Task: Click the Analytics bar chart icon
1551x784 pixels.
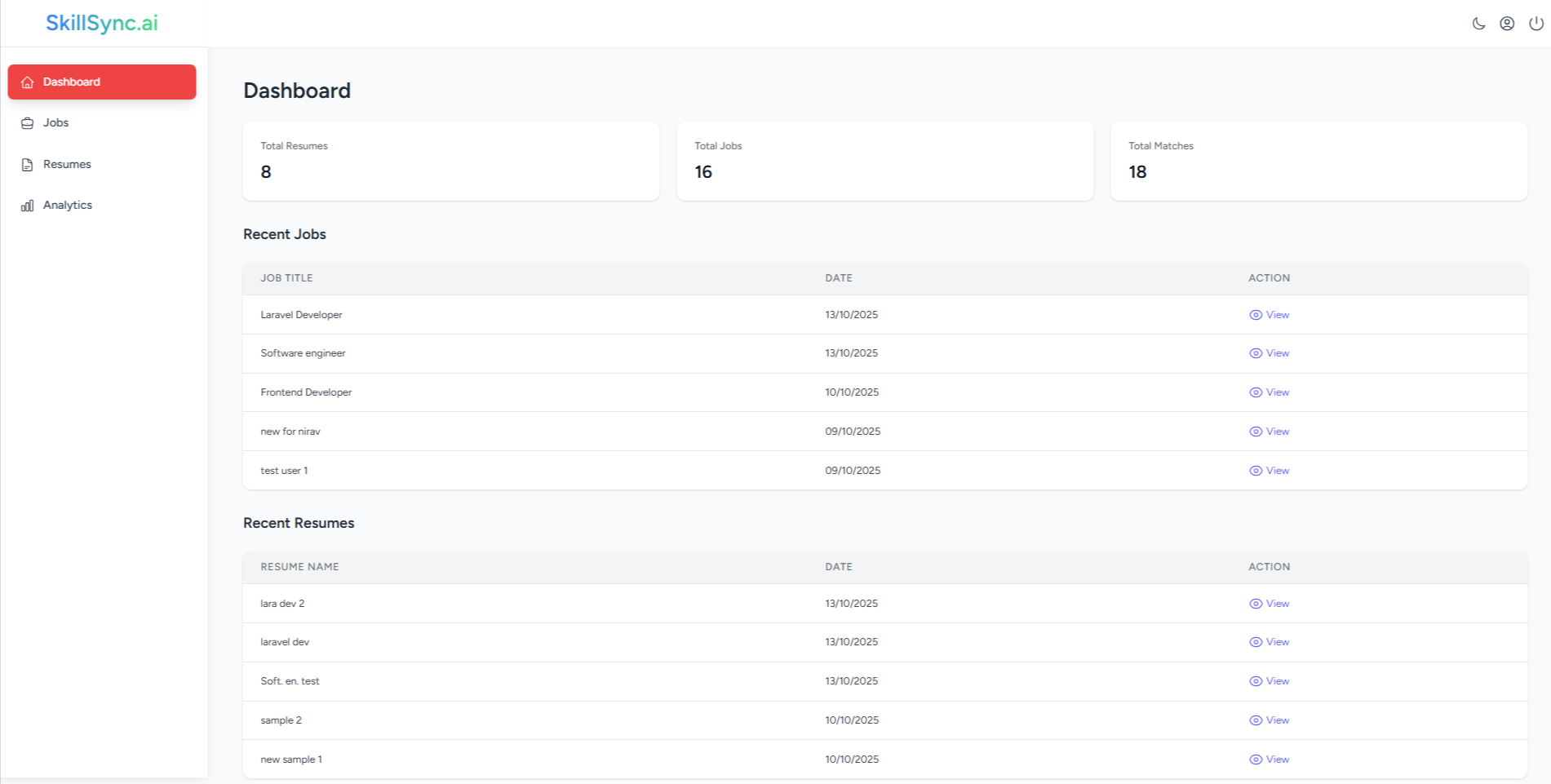Action: tap(28, 206)
